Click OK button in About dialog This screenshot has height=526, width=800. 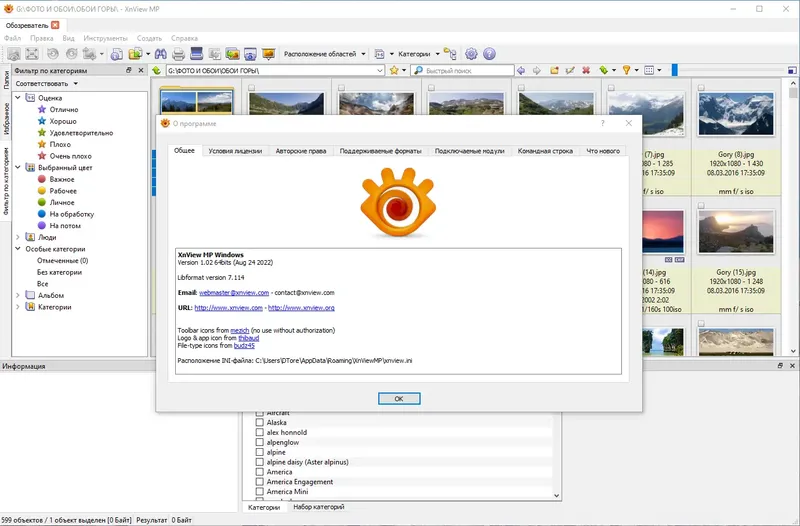tap(399, 398)
